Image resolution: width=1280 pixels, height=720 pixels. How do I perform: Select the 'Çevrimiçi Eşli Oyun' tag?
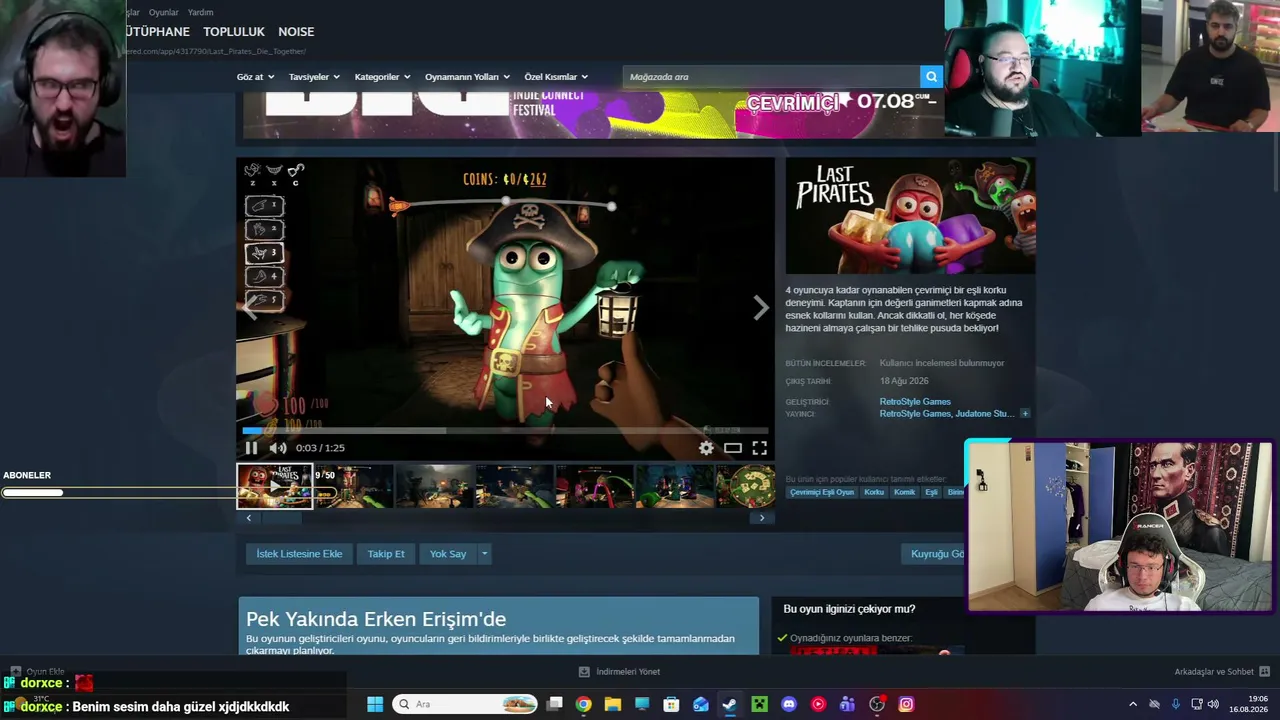click(x=822, y=492)
